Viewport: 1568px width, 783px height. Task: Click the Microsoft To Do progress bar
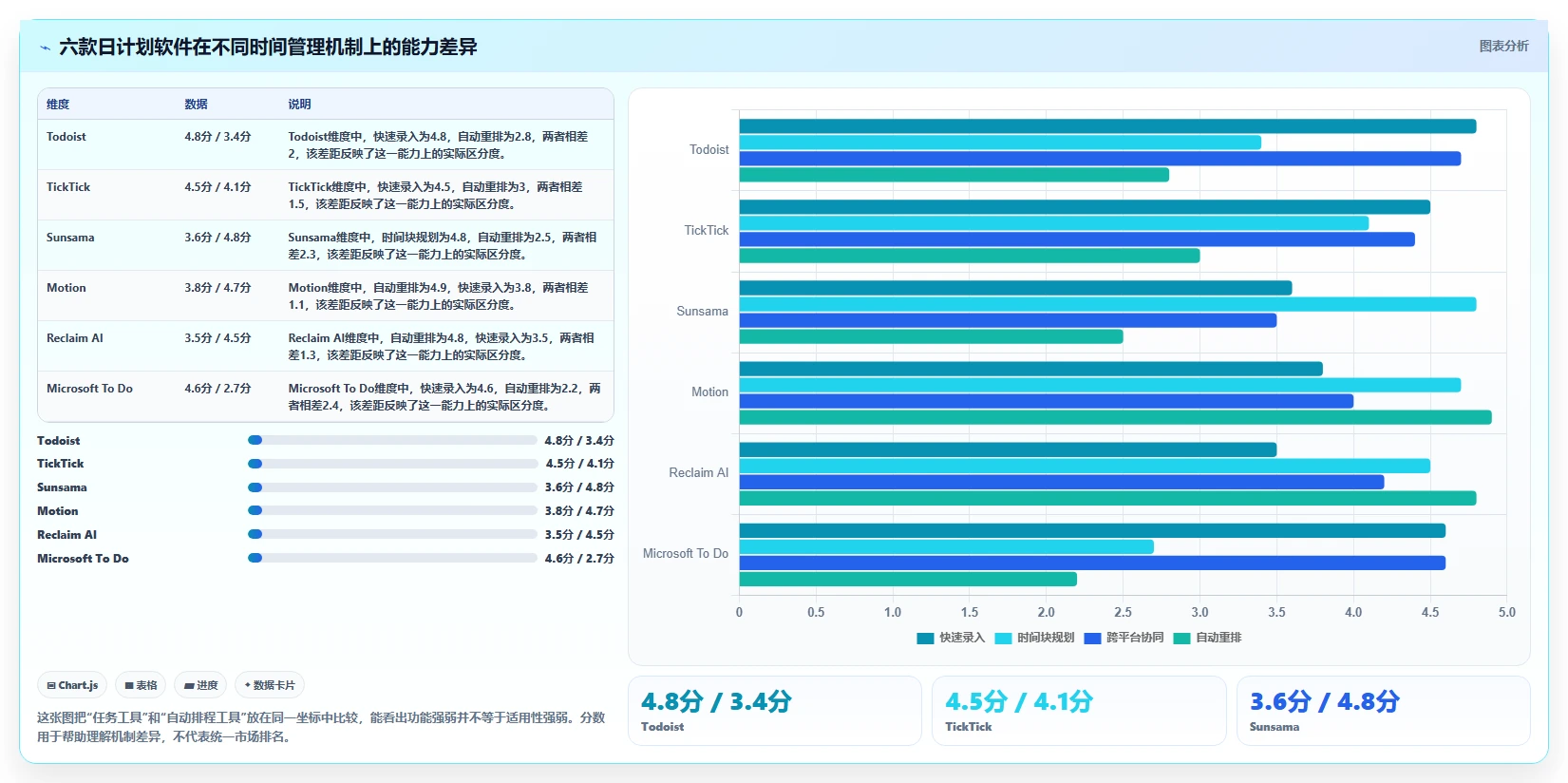pos(392,558)
